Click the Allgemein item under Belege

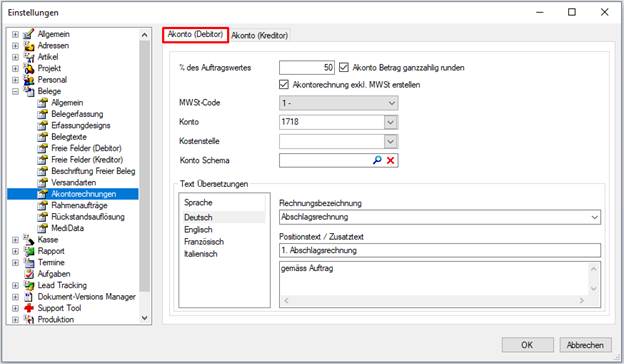point(67,103)
